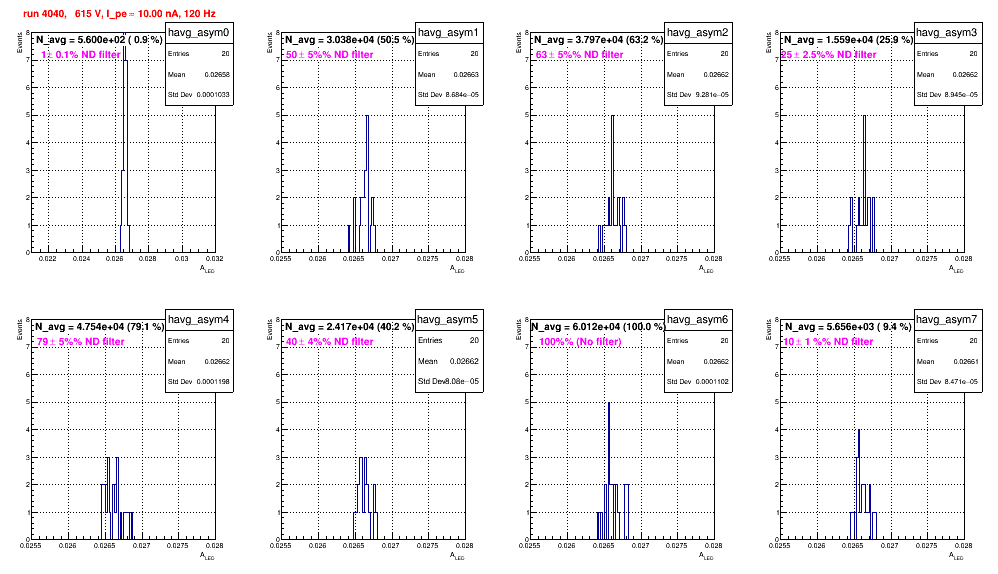Click the 0.022 x-axis tick of havg_asym0 plot
The width and height of the screenshot is (998, 574).
(x=48, y=259)
